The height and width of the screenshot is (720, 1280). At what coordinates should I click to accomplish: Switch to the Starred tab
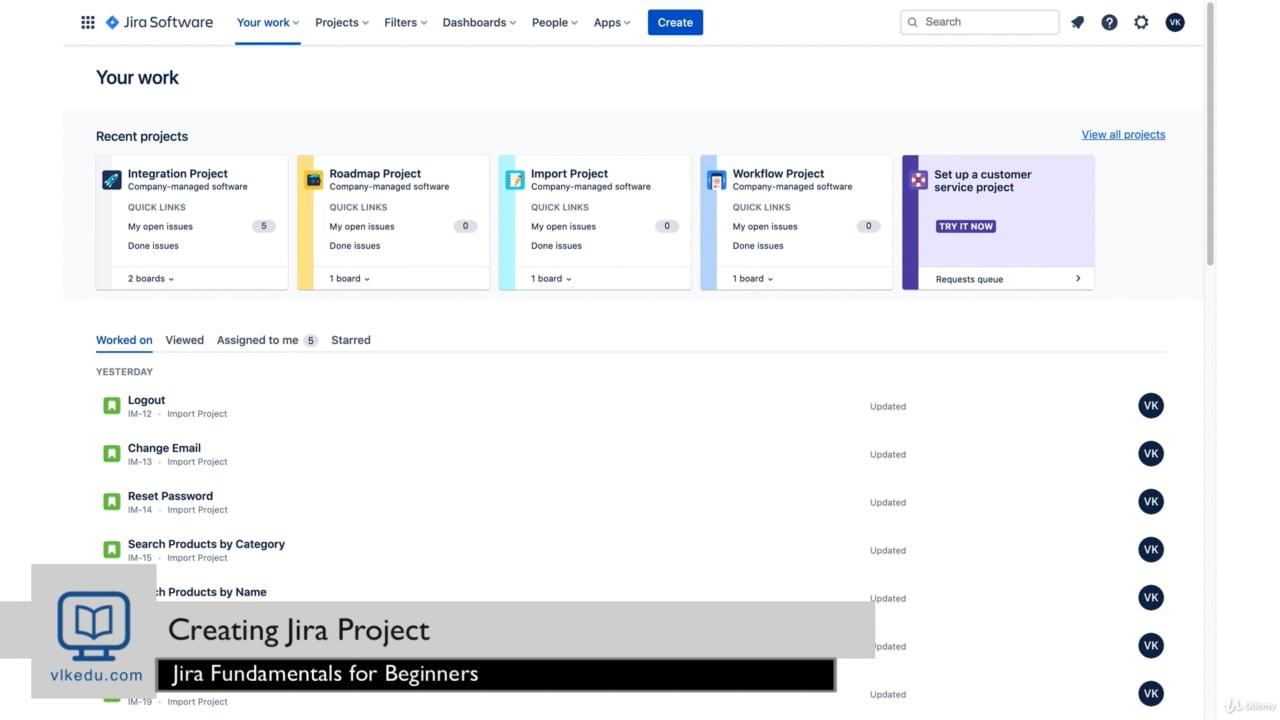pos(351,340)
